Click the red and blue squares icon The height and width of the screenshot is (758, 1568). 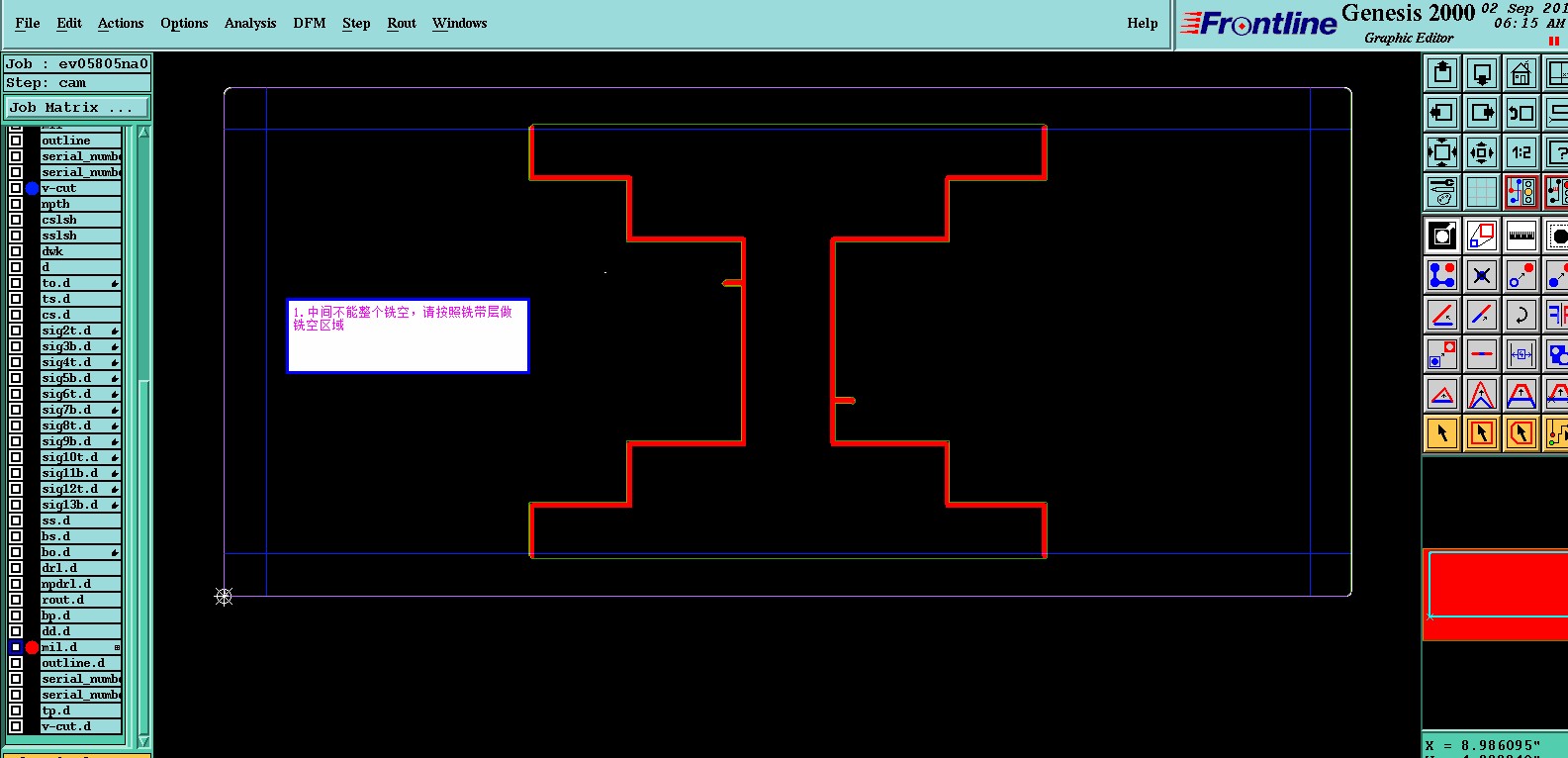[1482, 236]
